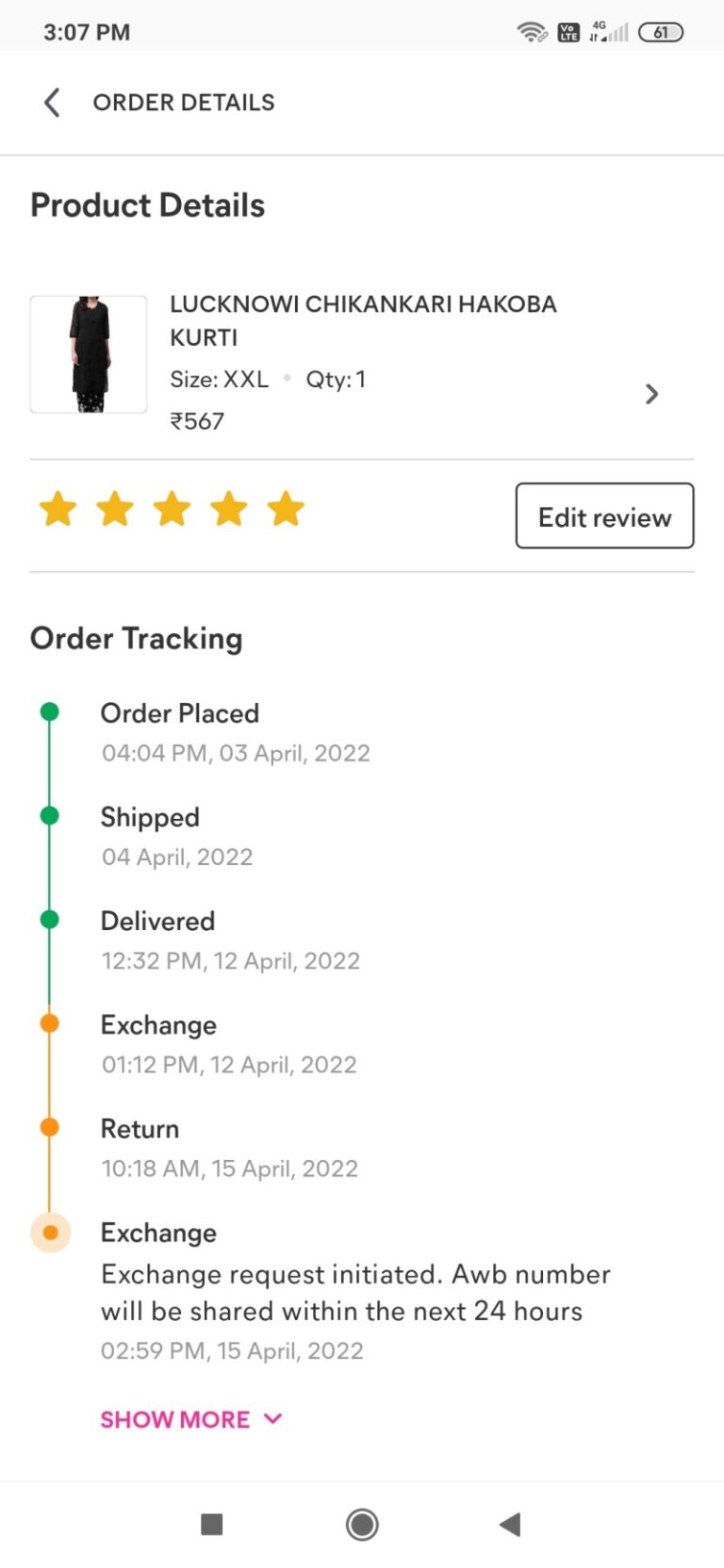Select the third rating star

coord(173,509)
